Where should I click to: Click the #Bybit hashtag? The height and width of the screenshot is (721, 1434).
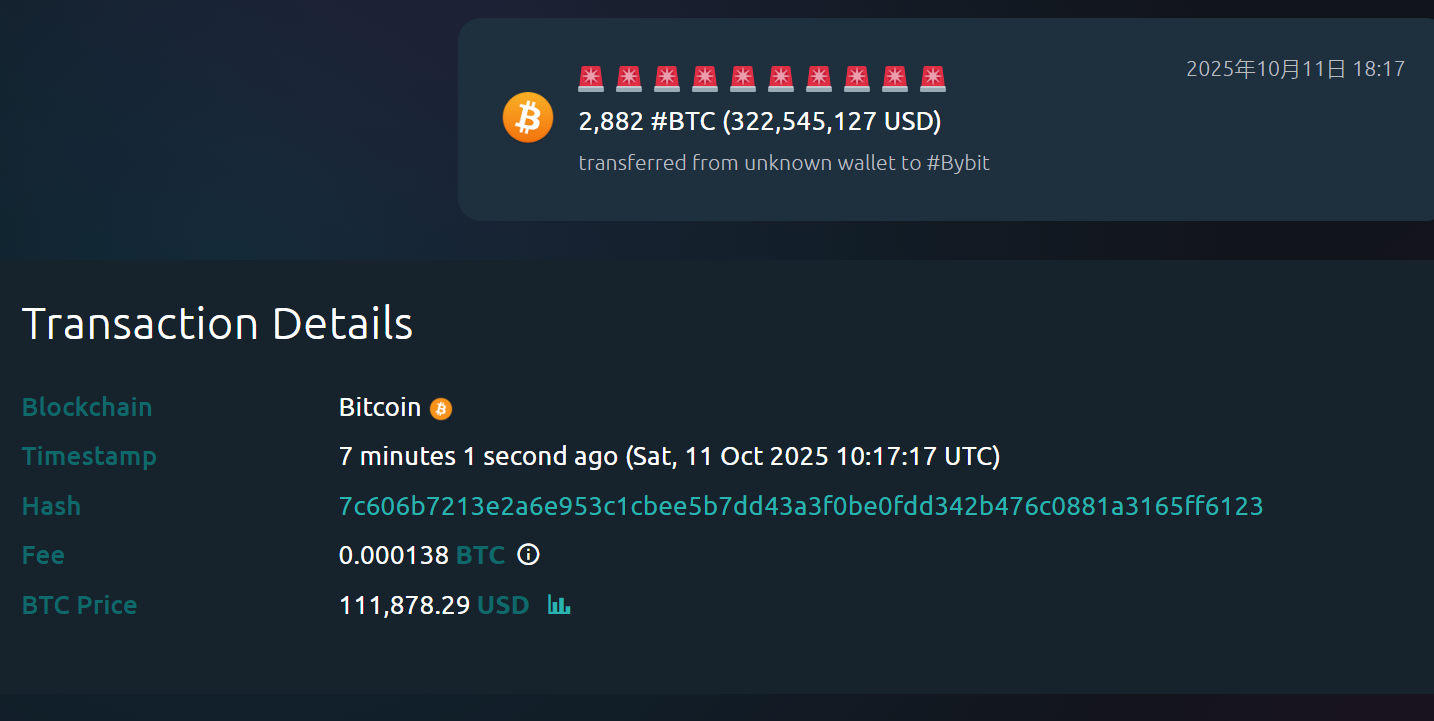click(958, 163)
